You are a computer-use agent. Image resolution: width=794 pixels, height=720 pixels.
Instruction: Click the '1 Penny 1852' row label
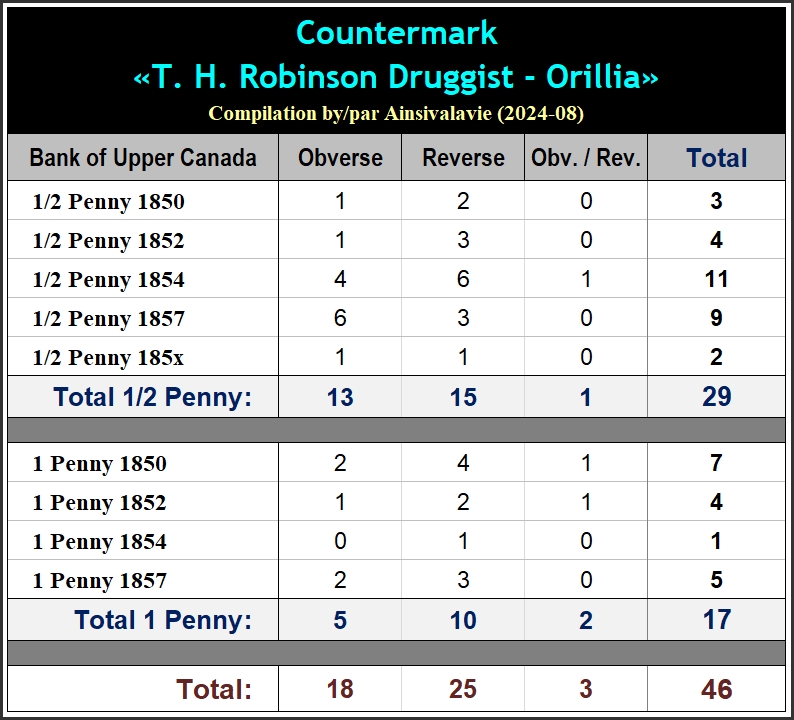pos(99,502)
